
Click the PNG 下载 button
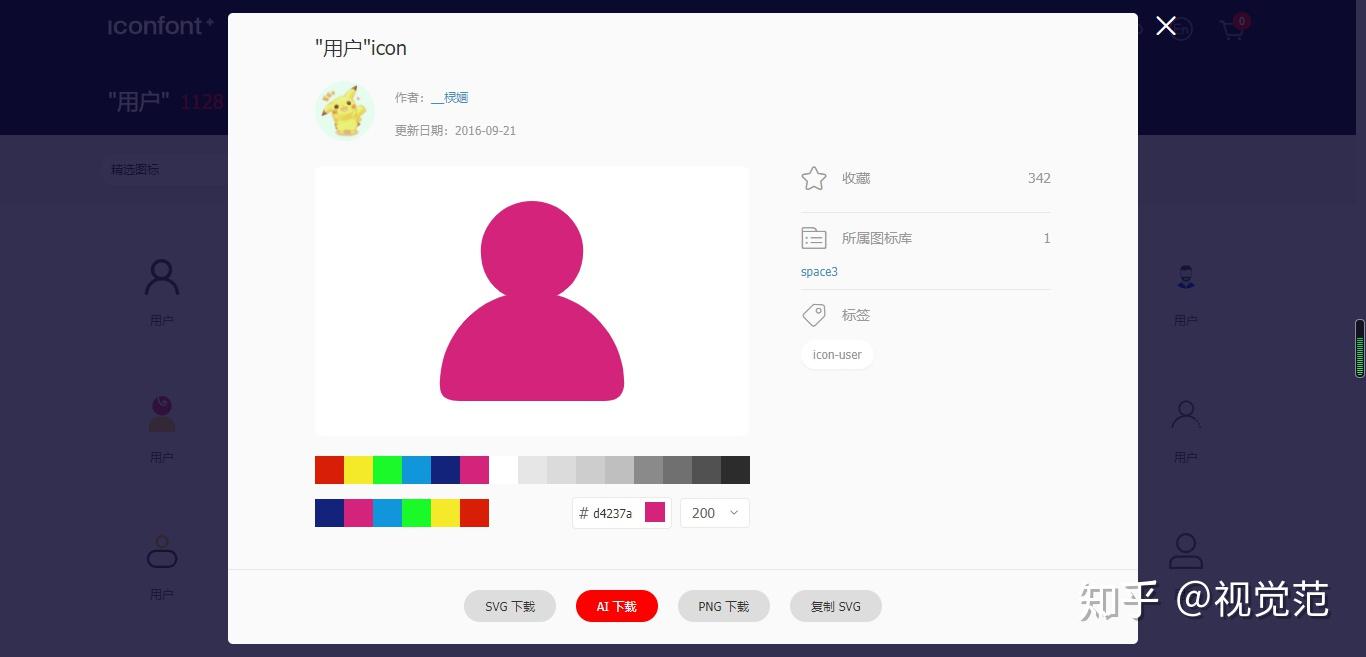(x=724, y=606)
